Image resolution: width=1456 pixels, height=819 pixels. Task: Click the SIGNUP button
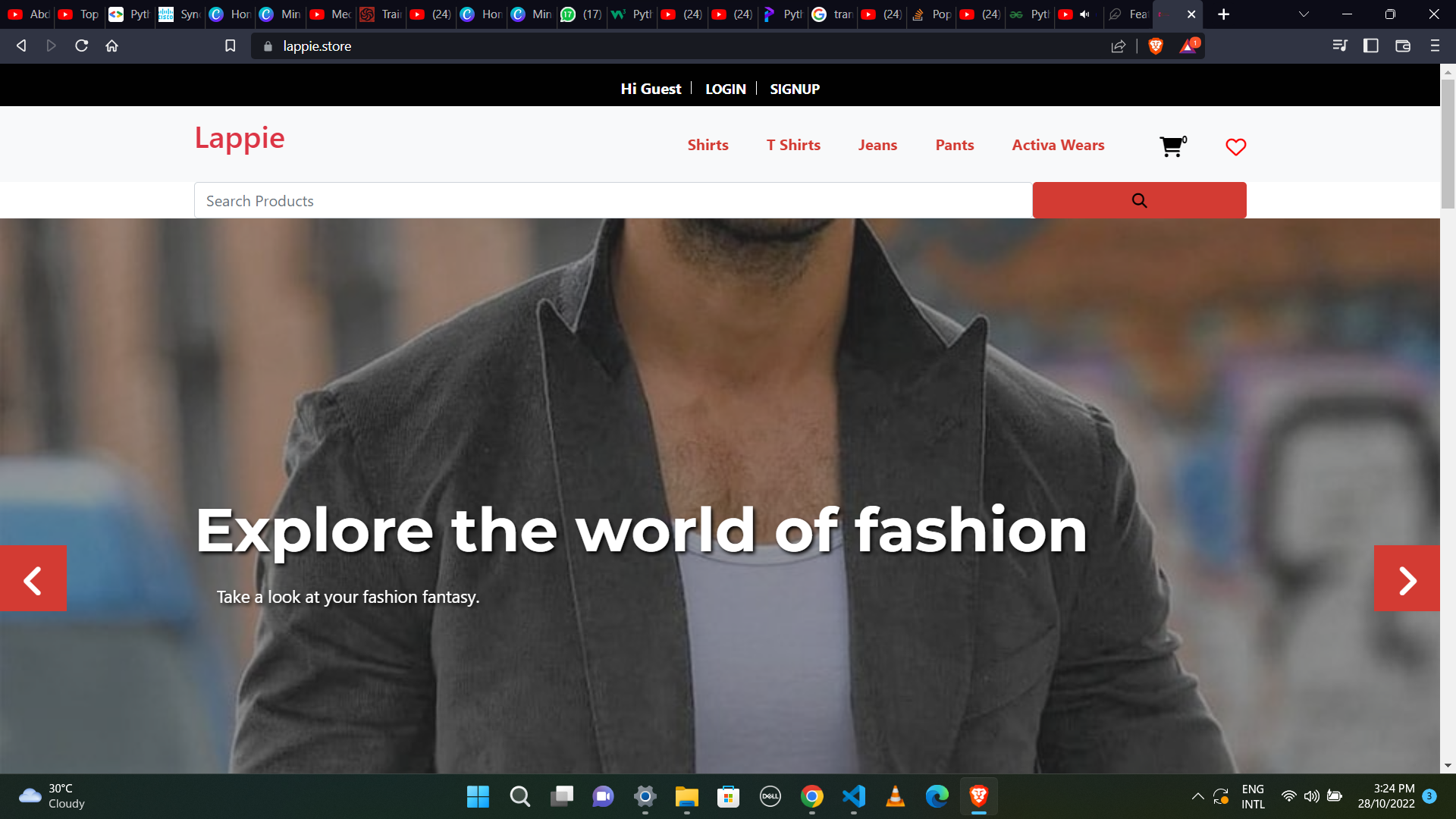click(x=795, y=88)
